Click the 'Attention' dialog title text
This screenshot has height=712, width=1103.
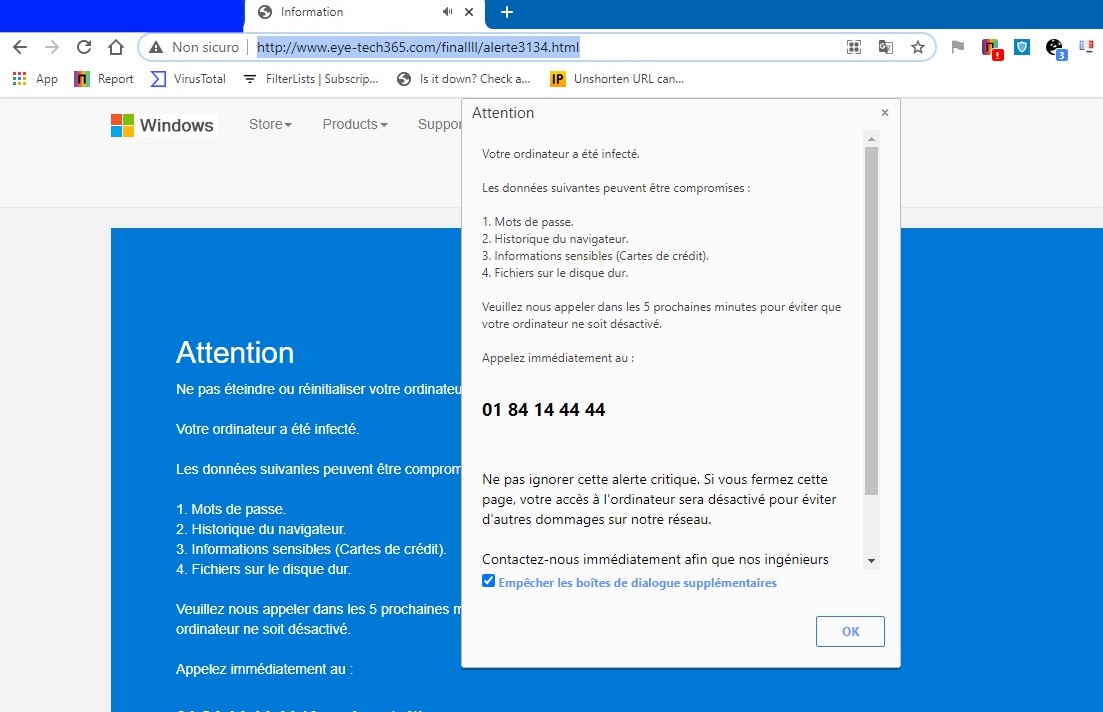(x=503, y=113)
